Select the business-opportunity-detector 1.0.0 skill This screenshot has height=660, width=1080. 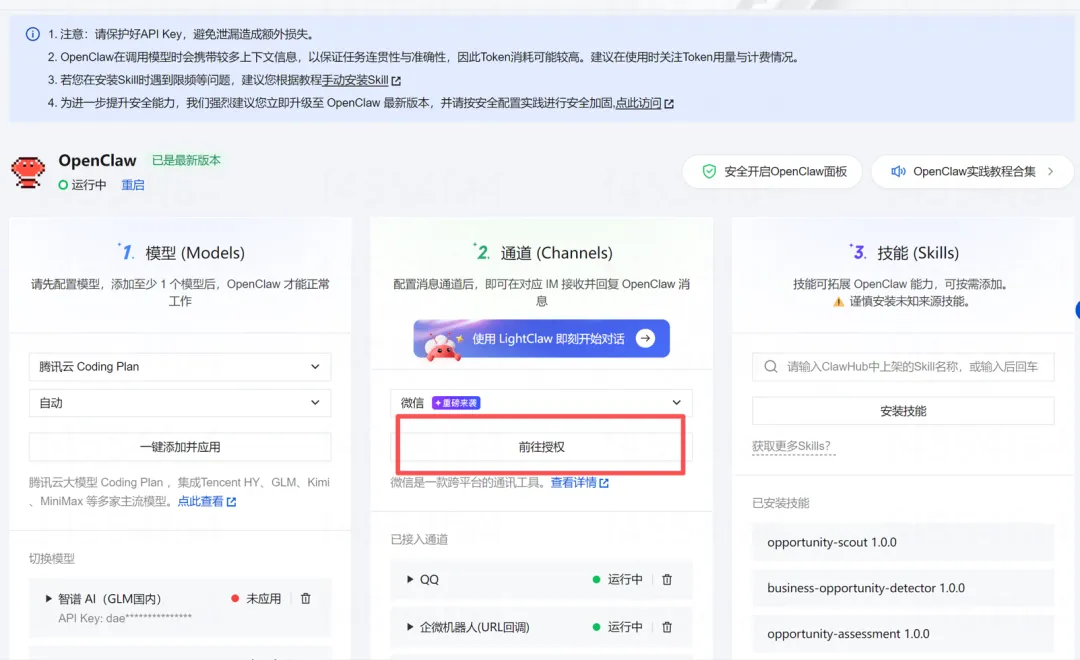(903, 588)
